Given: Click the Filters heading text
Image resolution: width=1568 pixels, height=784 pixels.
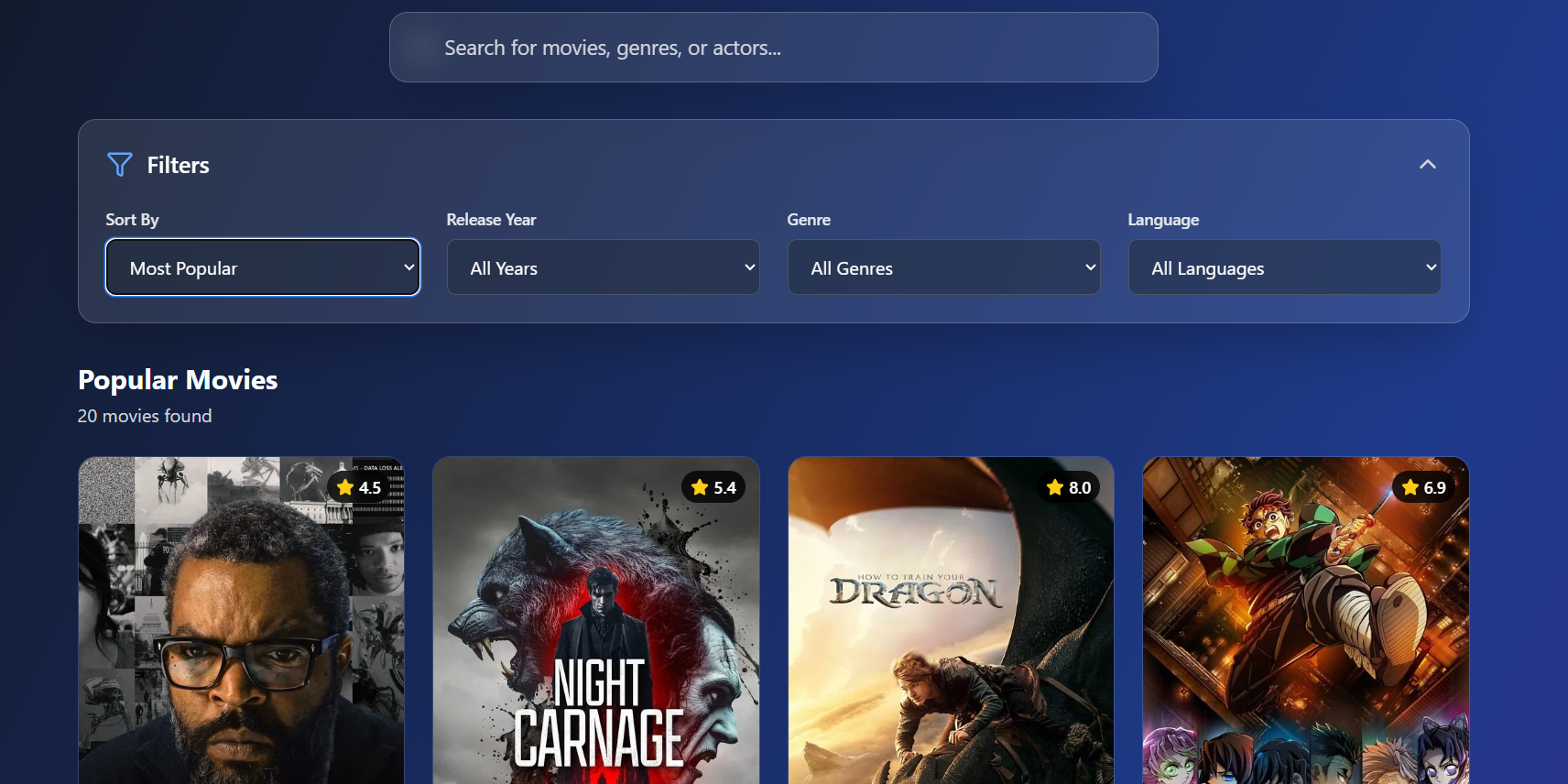Looking at the screenshot, I should pyautogui.click(x=178, y=165).
